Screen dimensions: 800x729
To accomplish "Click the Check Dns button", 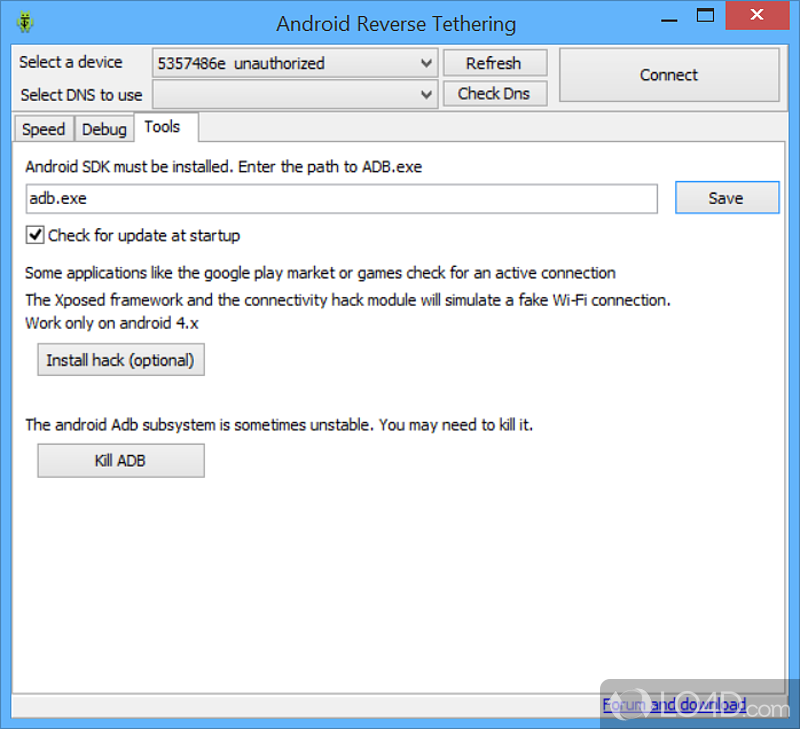I will (x=494, y=94).
